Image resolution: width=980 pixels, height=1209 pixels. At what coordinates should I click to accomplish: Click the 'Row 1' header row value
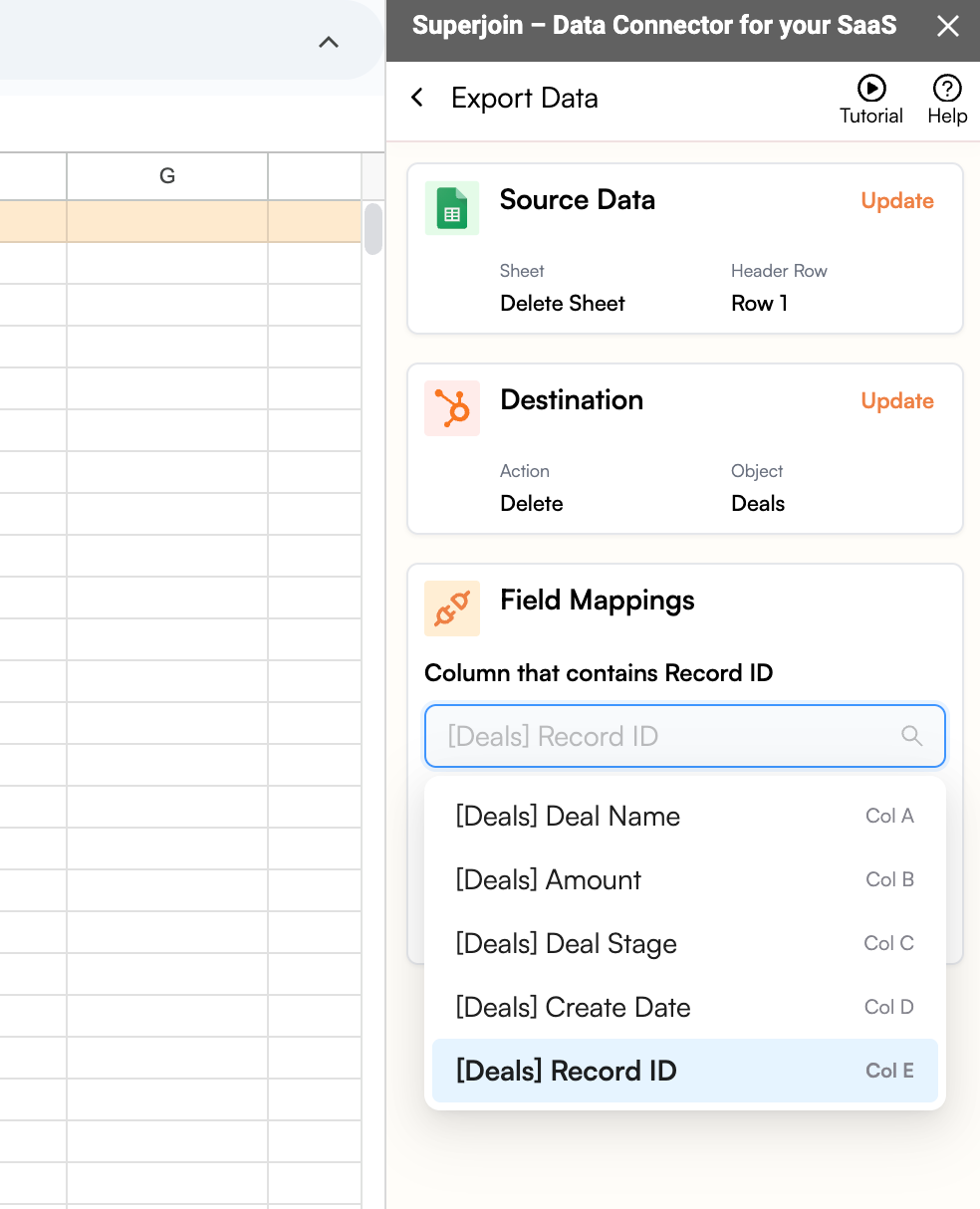pos(759,303)
